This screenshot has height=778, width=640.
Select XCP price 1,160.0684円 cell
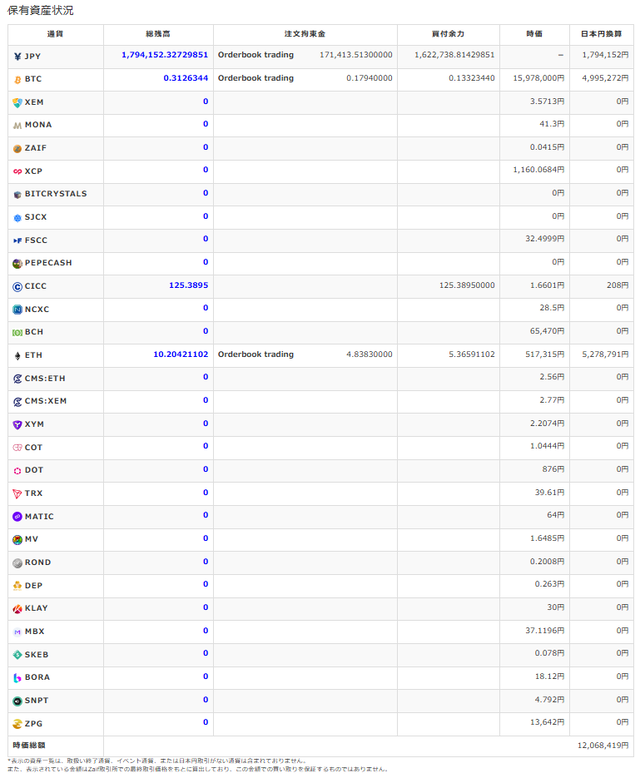point(538,170)
